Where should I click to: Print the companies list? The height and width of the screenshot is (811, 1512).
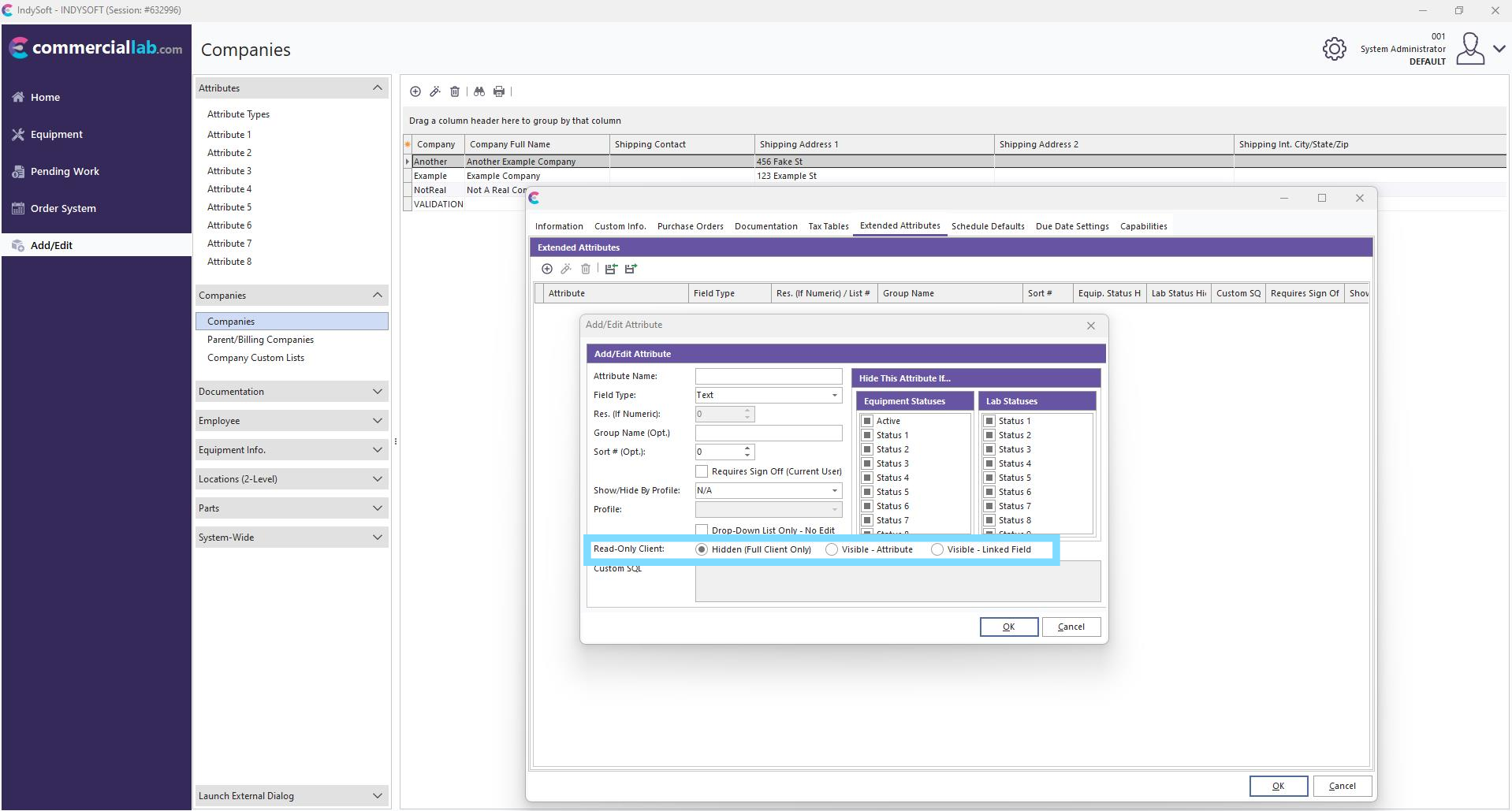pyautogui.click(x=498, y=91)
